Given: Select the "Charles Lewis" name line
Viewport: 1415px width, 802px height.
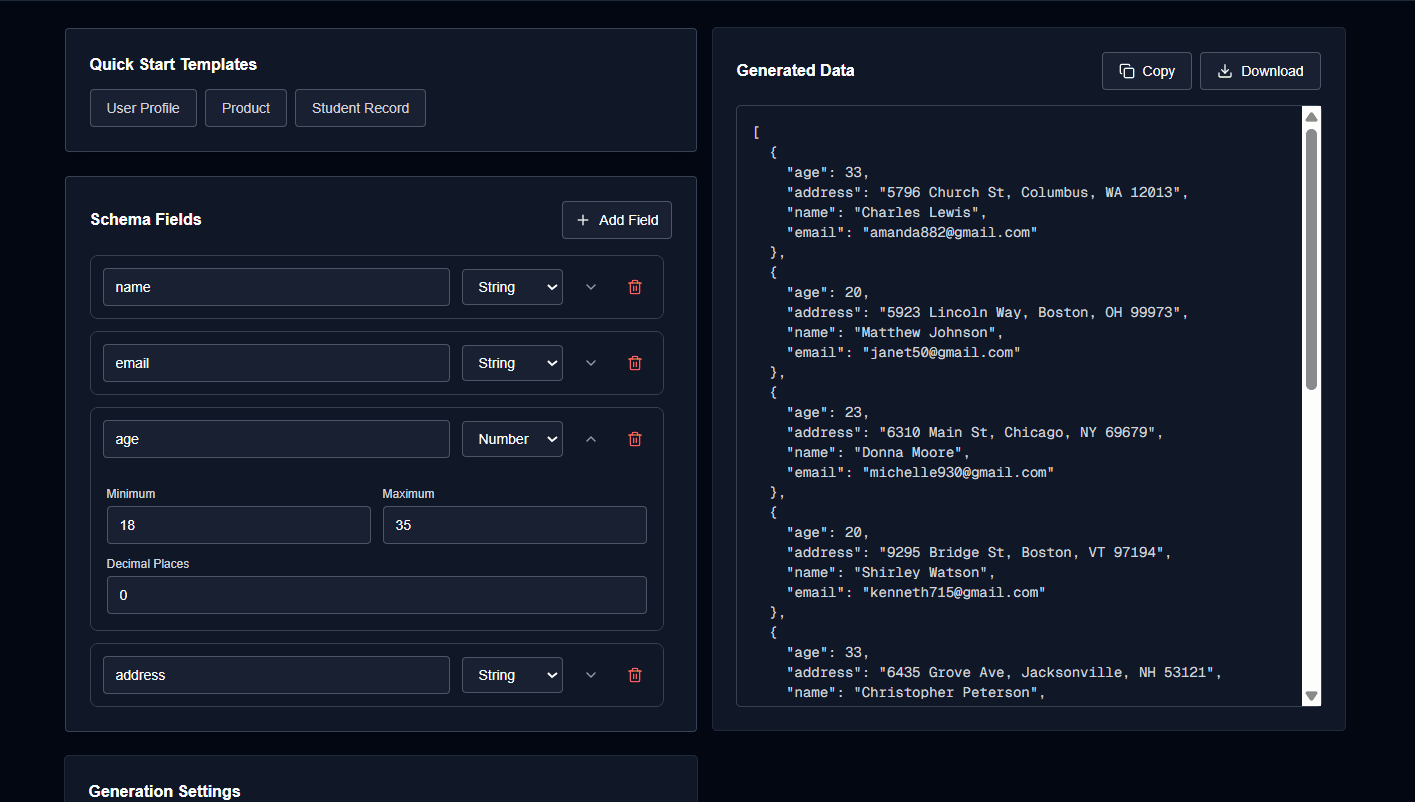Looking at the screenshot, I should 887,212.
